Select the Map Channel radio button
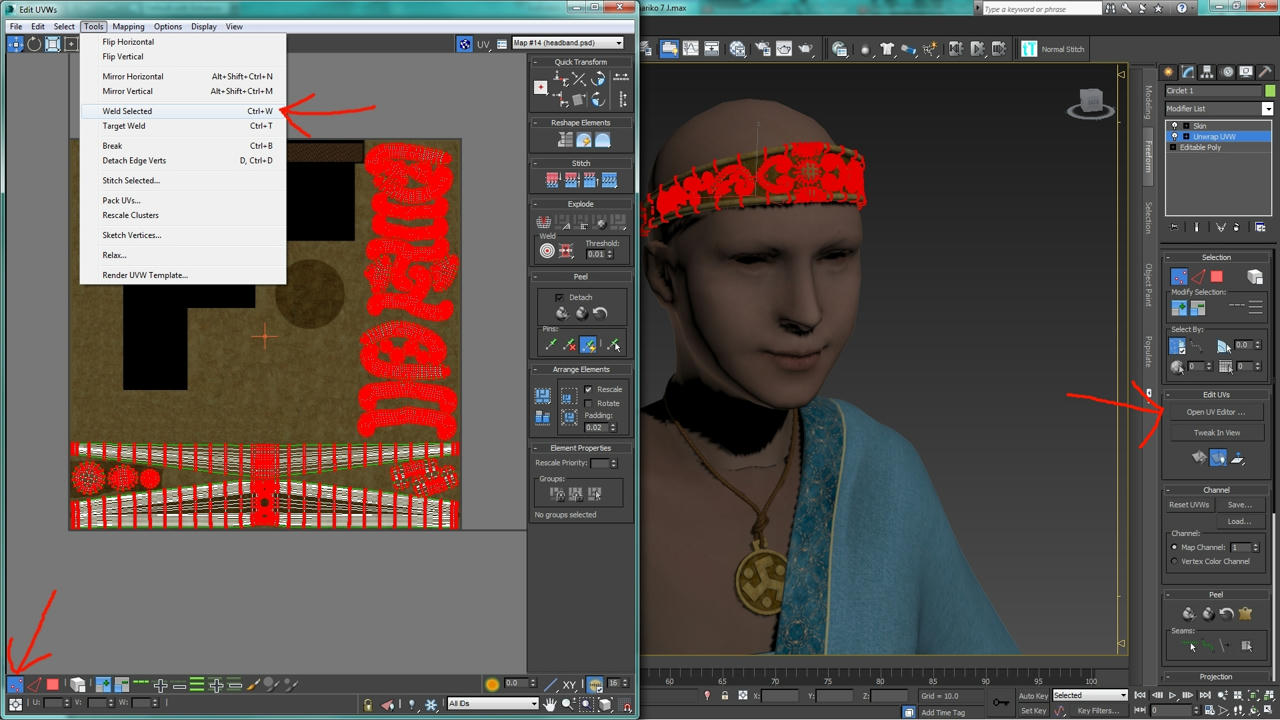The width and height of the screenshot is (1280, 720). click(x=1175, y=547)
